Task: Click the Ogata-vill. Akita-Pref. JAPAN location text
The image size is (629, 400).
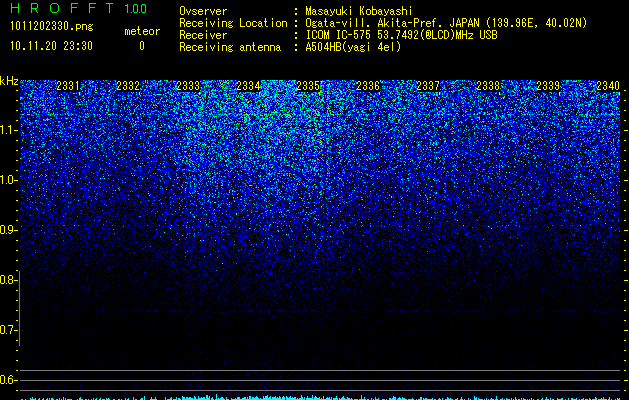Action: [x=446, y=23]
